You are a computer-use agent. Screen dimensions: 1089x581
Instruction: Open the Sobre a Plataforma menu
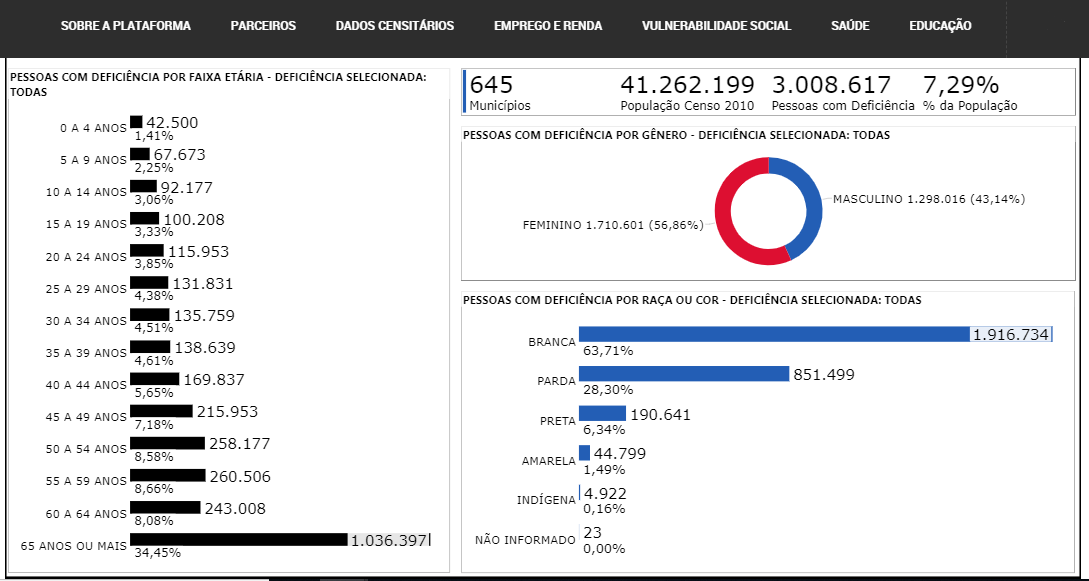coord(125,26)
